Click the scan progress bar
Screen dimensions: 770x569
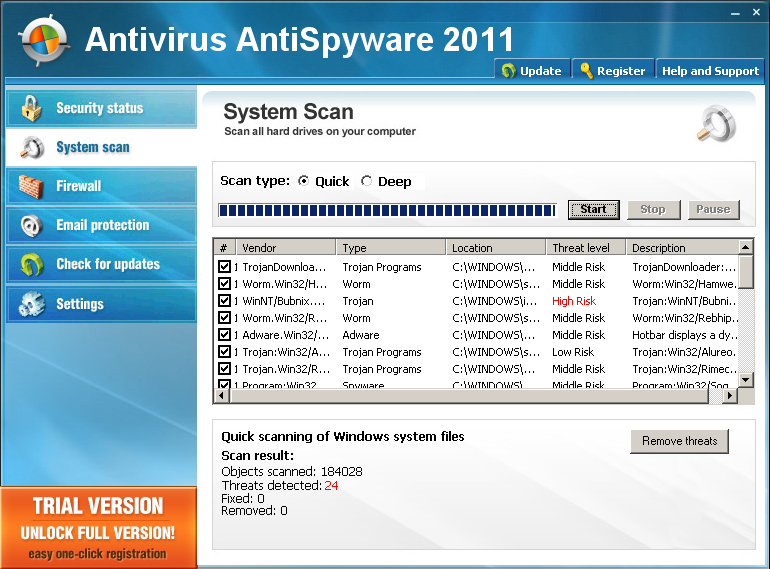click(387, 211)
